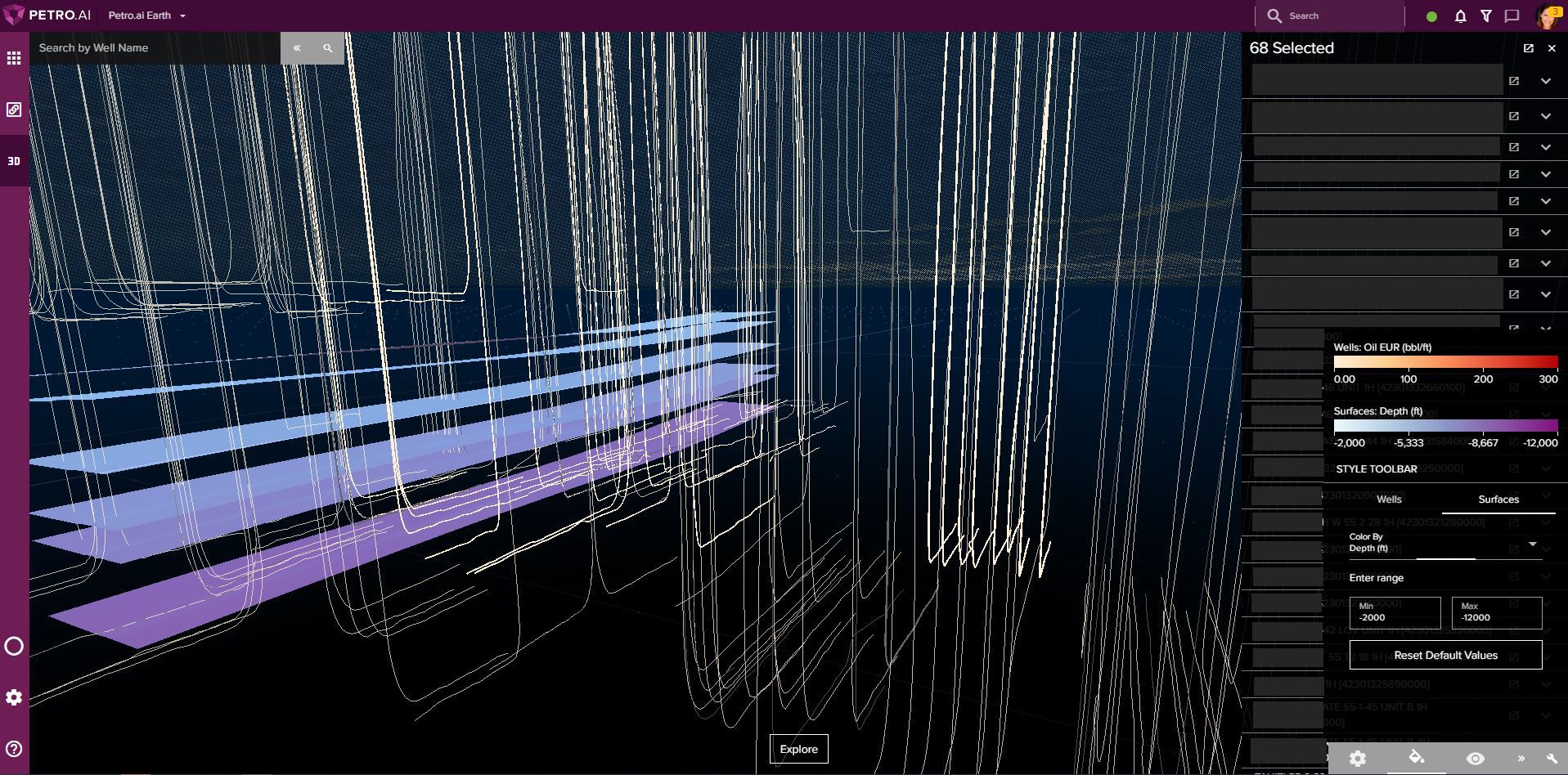The height and width of the screenshot is (775, 1568).
Task: Click the circle icon in left sidebar
Action: click(x=14, y=647)
